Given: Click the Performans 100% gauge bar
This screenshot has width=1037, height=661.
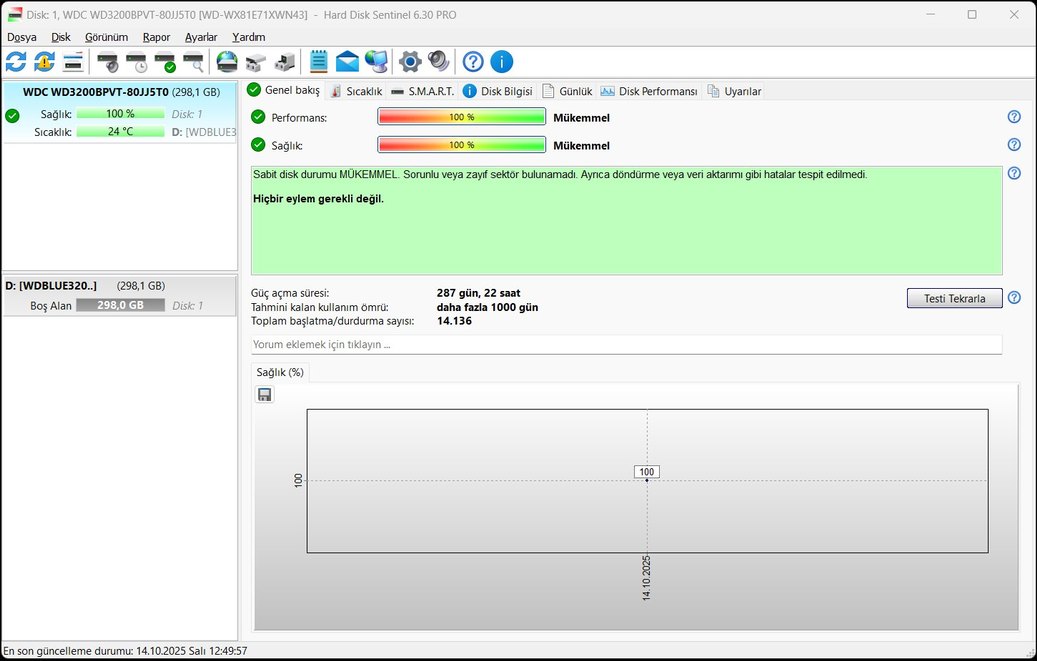Looking at the screenshot, I should 461,117.
